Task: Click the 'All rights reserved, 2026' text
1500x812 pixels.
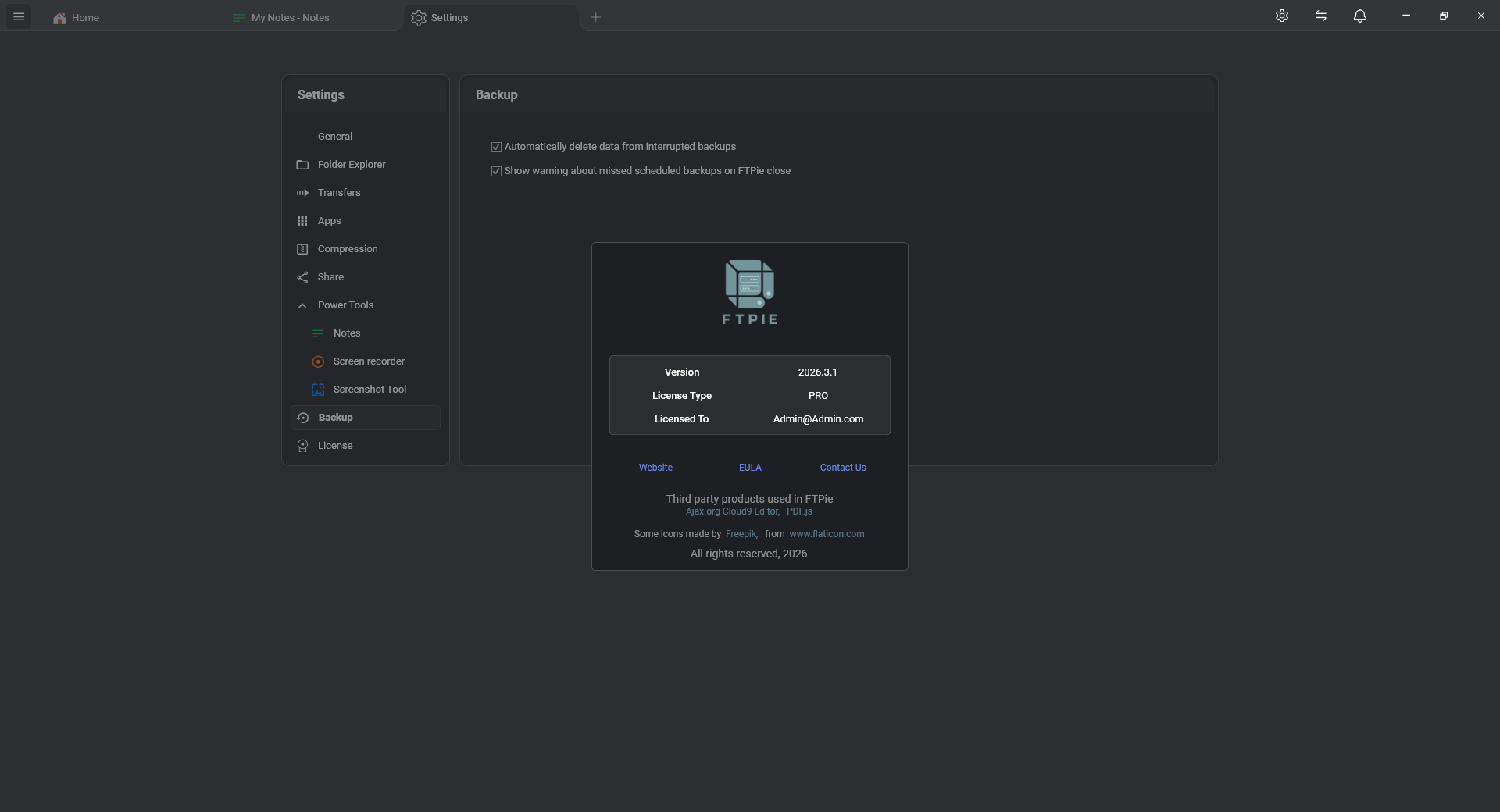Action: pyautogui.click(x=749, y=554)
